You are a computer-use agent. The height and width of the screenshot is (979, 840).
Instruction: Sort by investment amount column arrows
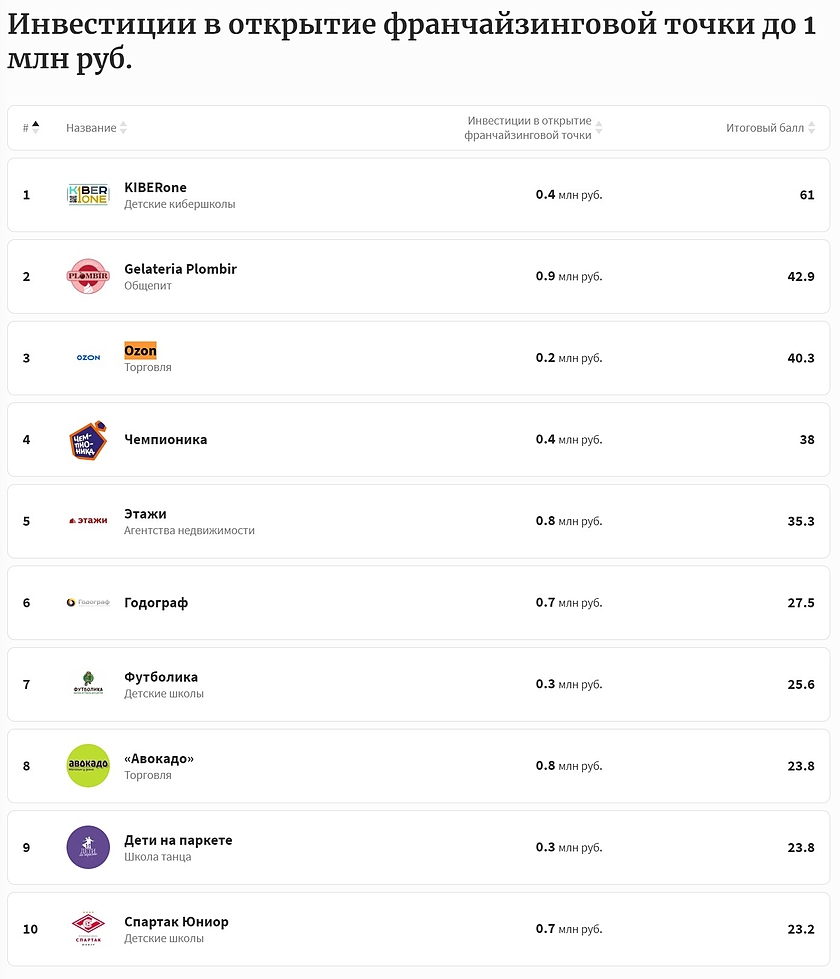coord(599,128)
